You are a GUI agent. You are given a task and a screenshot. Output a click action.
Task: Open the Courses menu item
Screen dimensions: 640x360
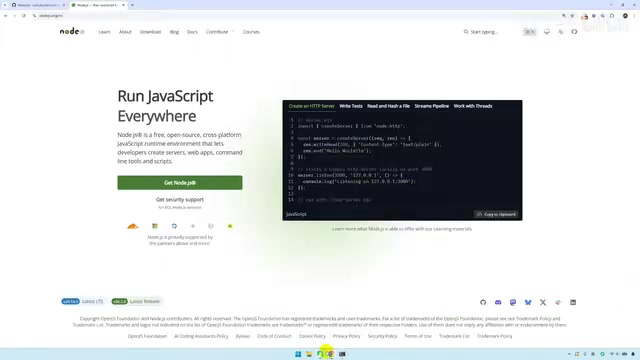coord(251,32)
